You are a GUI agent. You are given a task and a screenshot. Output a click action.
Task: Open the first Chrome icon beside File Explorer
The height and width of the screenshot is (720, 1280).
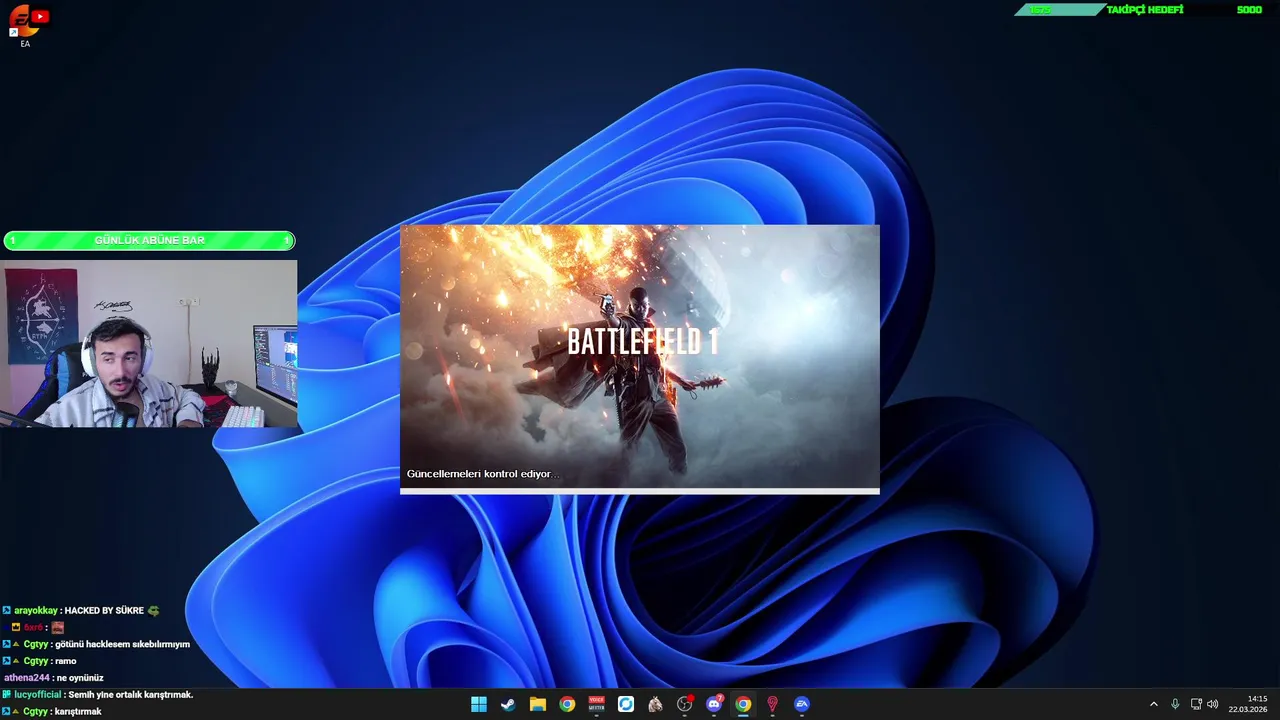tap(567, 704)
